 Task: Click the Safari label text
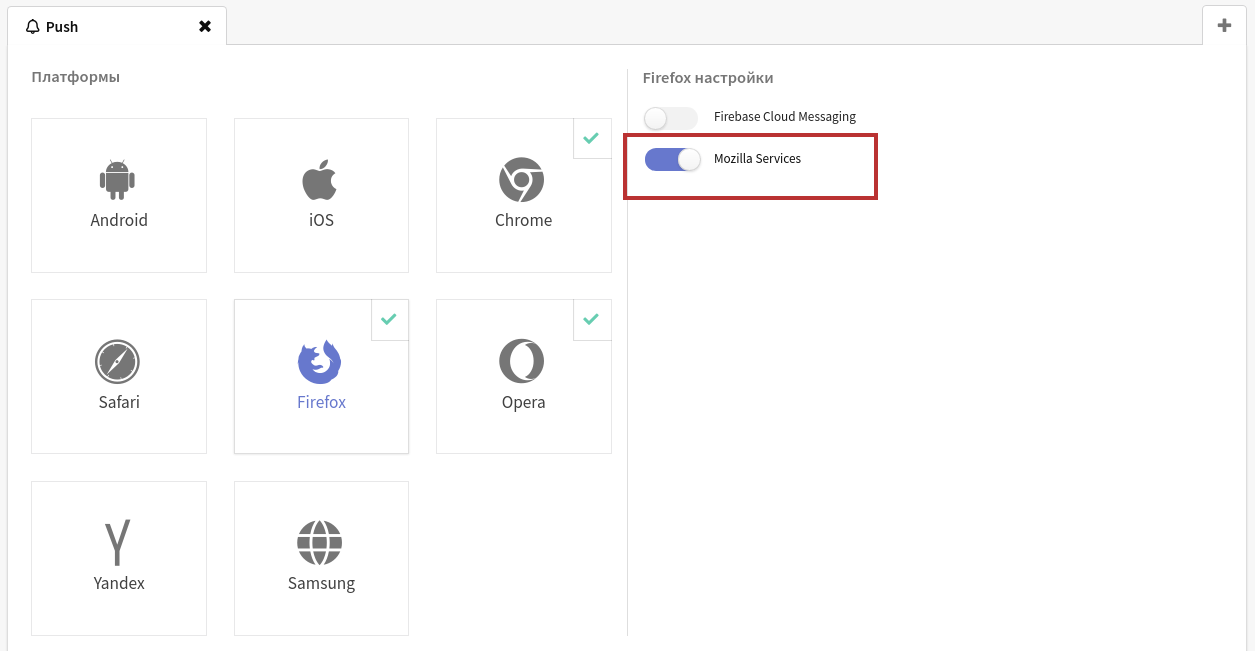click(119, 402)
